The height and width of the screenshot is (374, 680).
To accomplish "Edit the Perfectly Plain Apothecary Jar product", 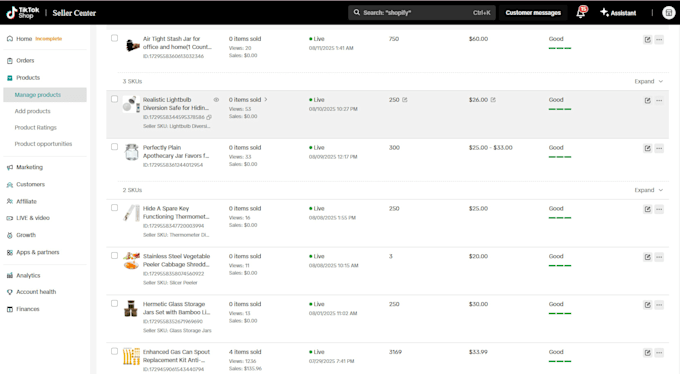I will 647,148.
